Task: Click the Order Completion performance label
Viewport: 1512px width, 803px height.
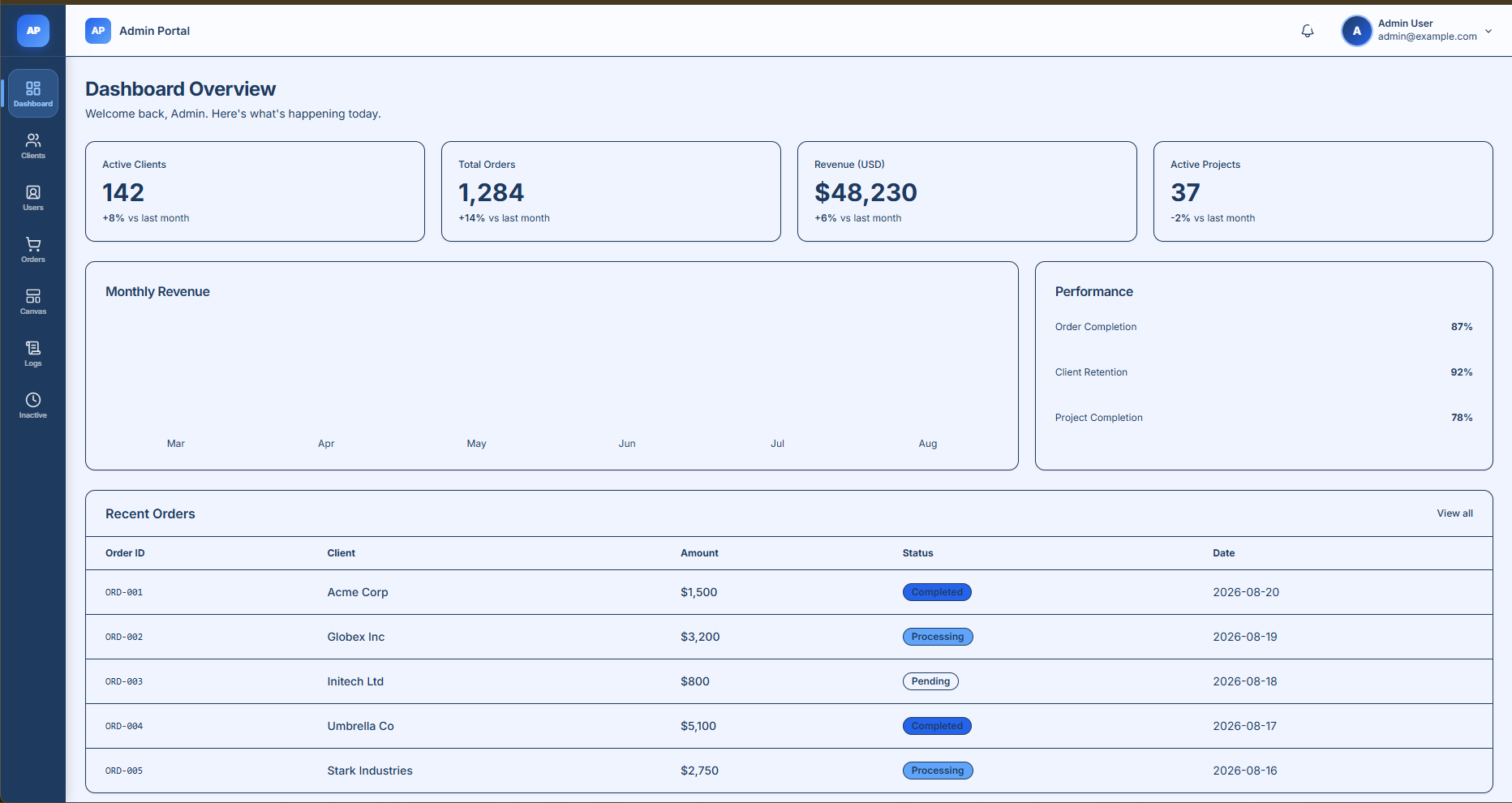Action: (x=1096, y=327)
